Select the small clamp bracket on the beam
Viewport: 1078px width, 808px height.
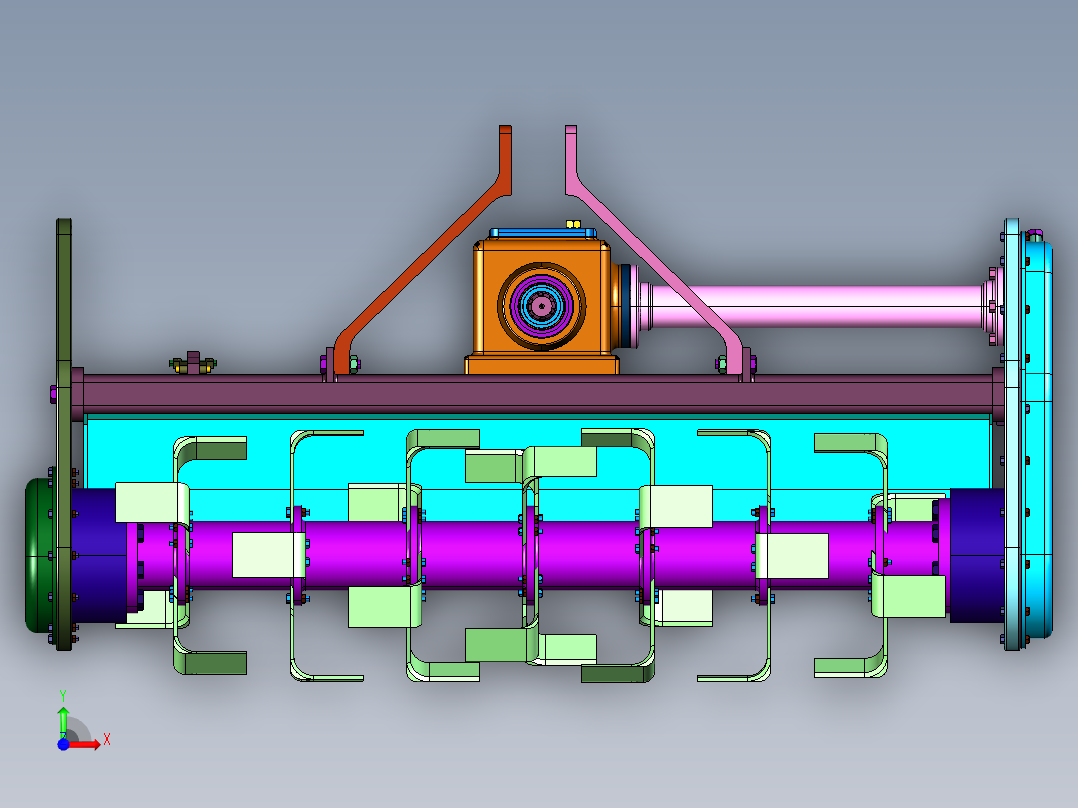(193, 363)
